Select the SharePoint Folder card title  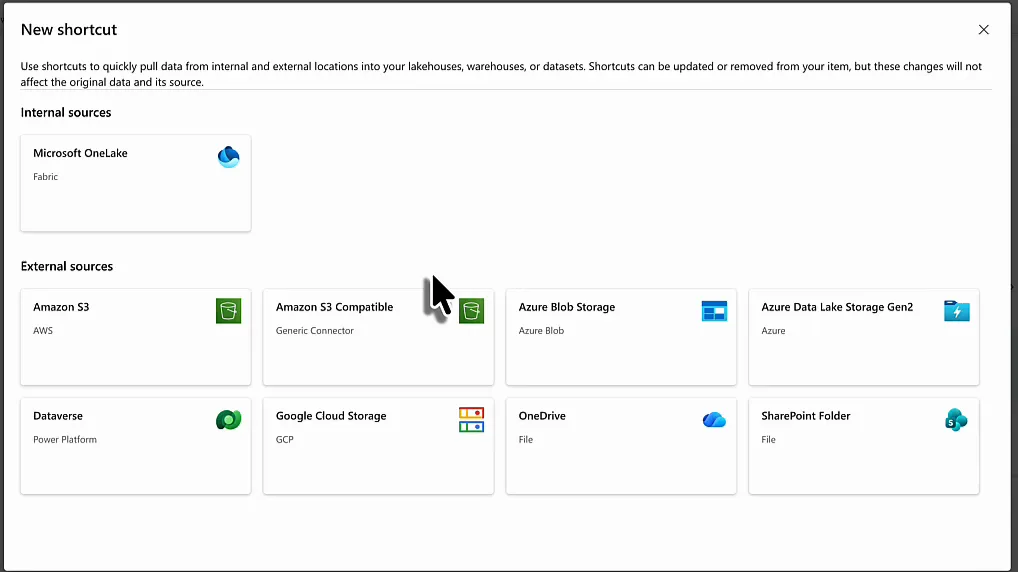806,416
